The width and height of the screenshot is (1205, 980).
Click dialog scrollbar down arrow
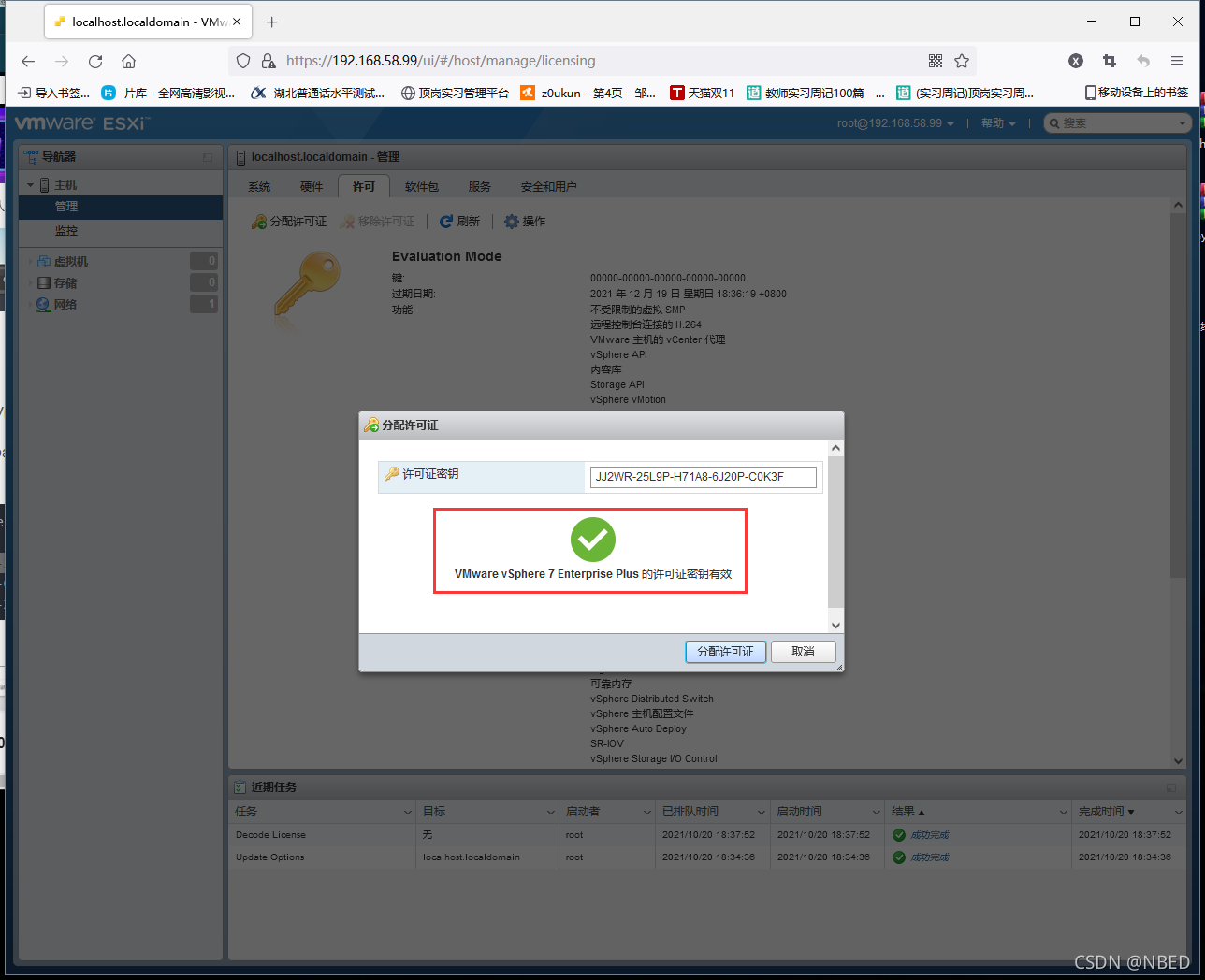click(x=836, y=626)
